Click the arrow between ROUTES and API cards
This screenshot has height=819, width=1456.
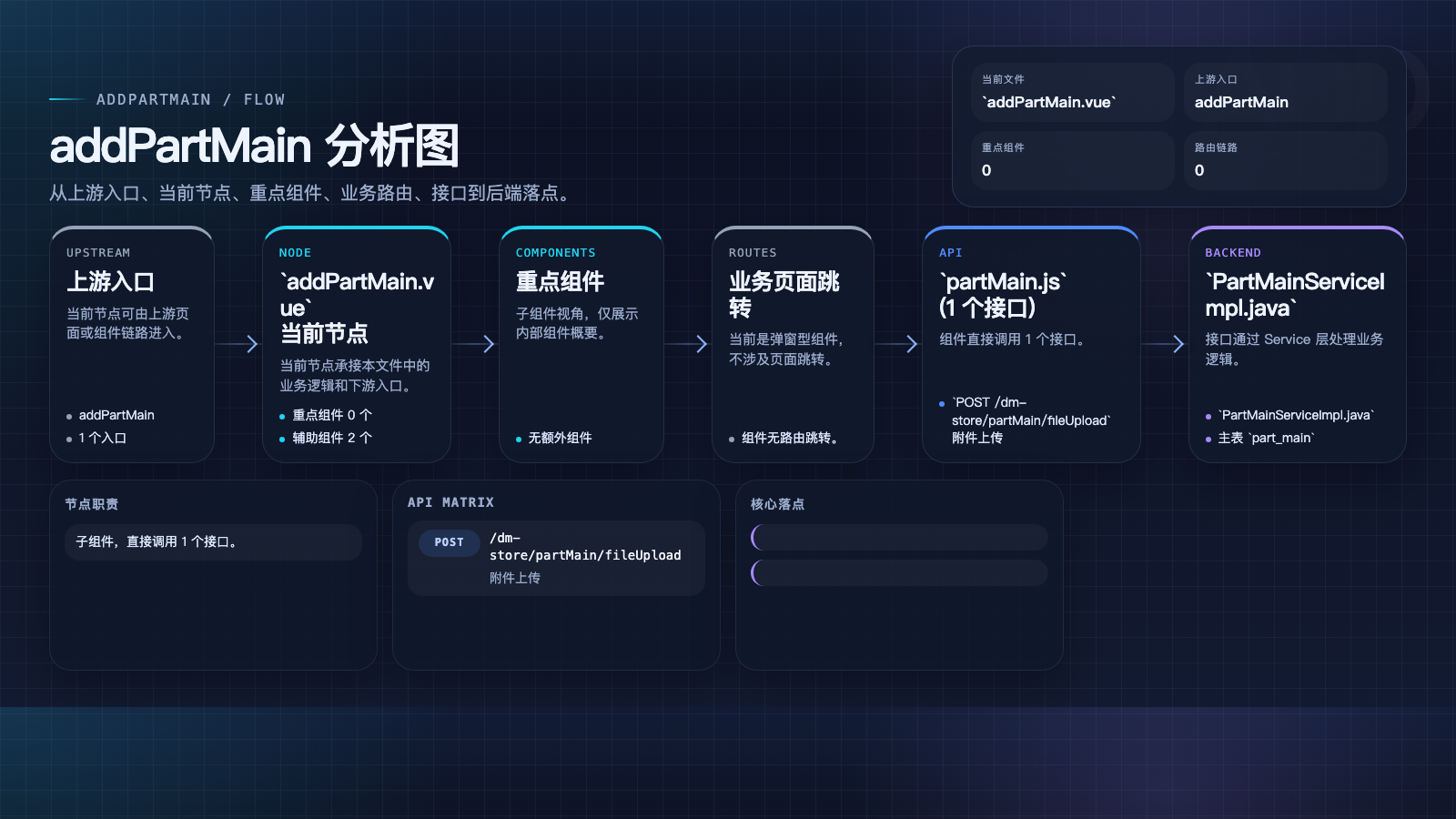coord(897,344)
